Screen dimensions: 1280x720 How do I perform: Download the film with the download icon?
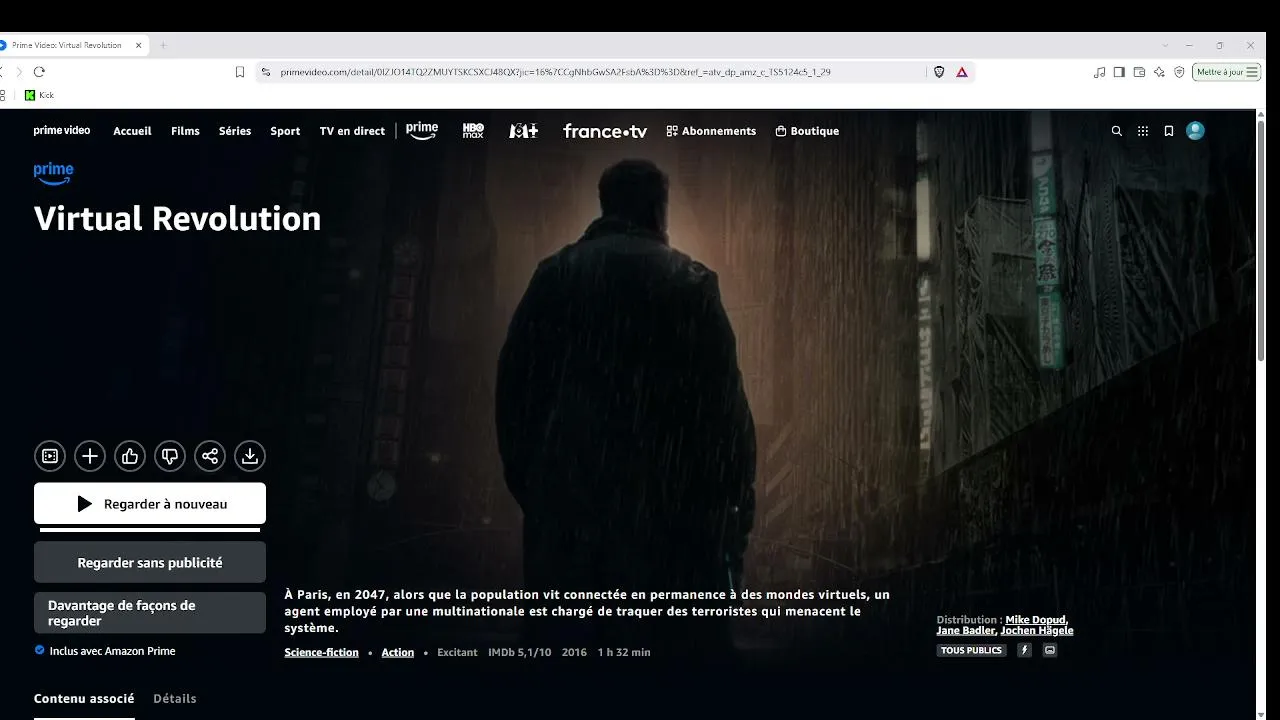(x=250, y=456)
